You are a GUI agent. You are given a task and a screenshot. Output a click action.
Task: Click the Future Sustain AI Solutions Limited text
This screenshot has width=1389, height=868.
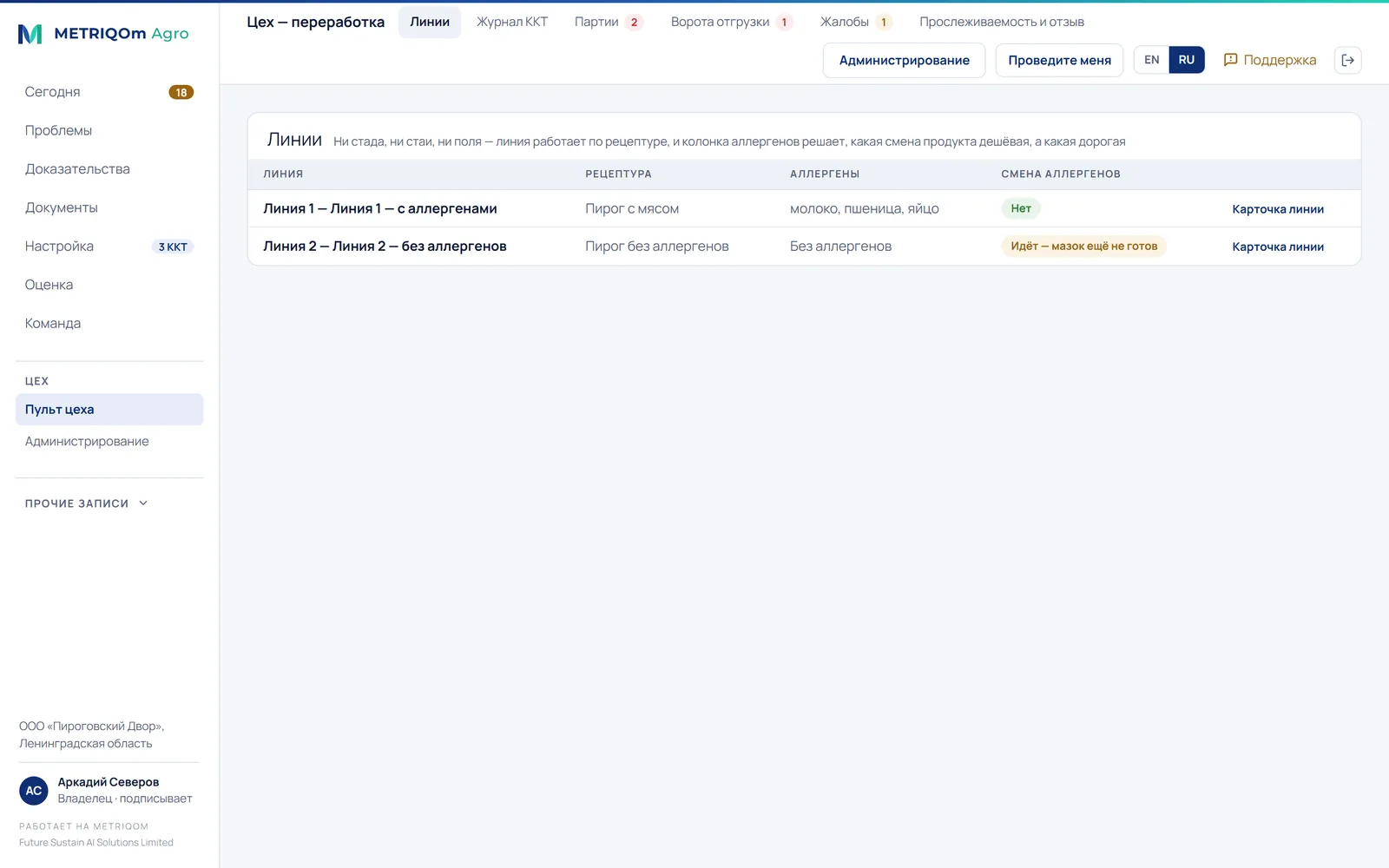coord(96,843)
